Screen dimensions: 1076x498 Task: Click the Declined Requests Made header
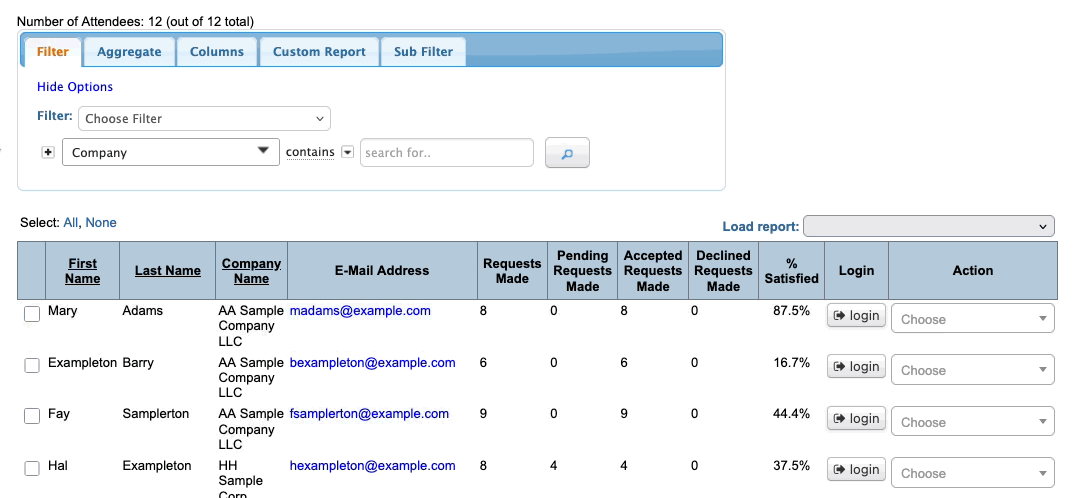tap(723, 271)
